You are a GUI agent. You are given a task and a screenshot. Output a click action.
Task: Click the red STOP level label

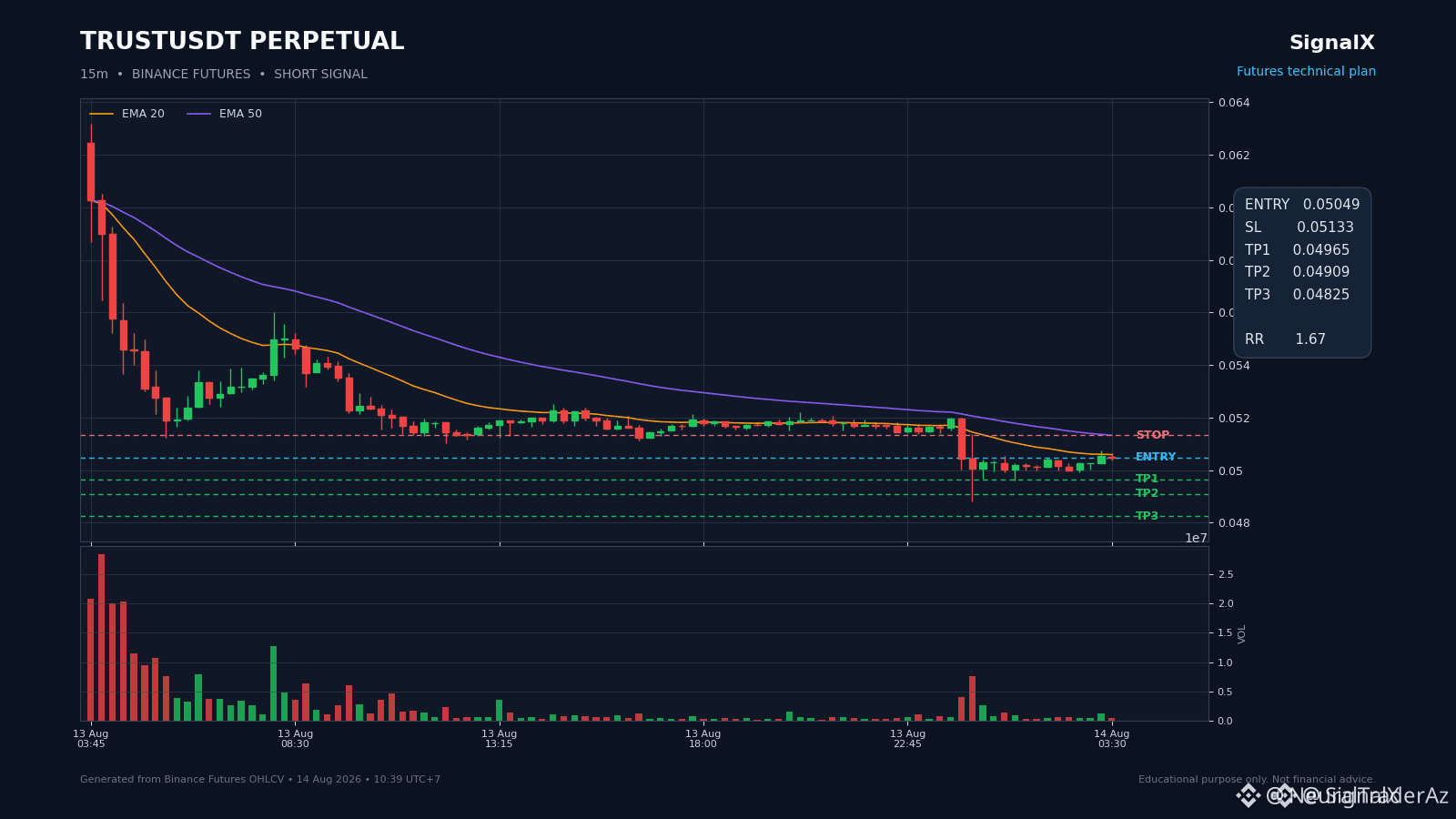coord(1152,435)
